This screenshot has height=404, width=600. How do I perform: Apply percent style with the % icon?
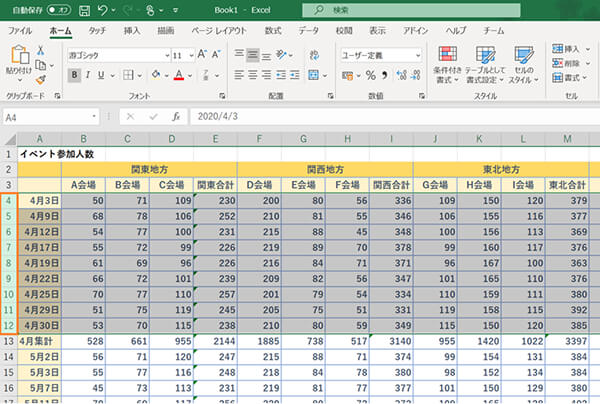pos(370,75)
